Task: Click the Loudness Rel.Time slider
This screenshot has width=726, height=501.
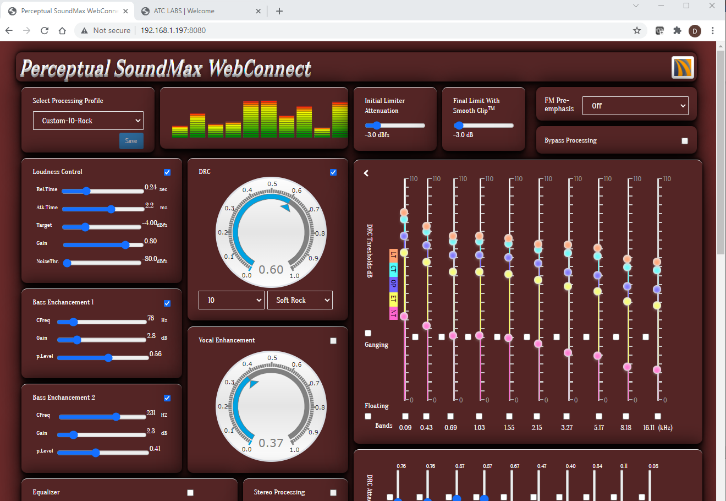Action: coord(103,191)
